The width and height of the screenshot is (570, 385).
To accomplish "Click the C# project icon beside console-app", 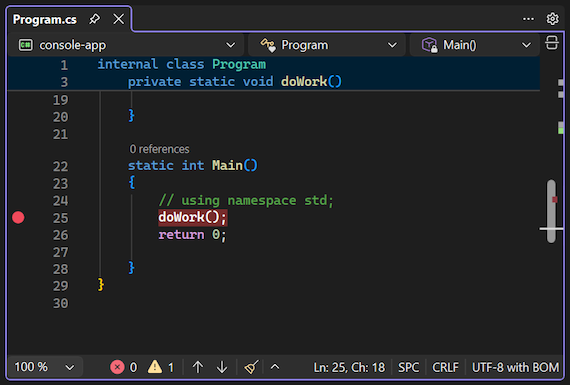I will 26,45.
